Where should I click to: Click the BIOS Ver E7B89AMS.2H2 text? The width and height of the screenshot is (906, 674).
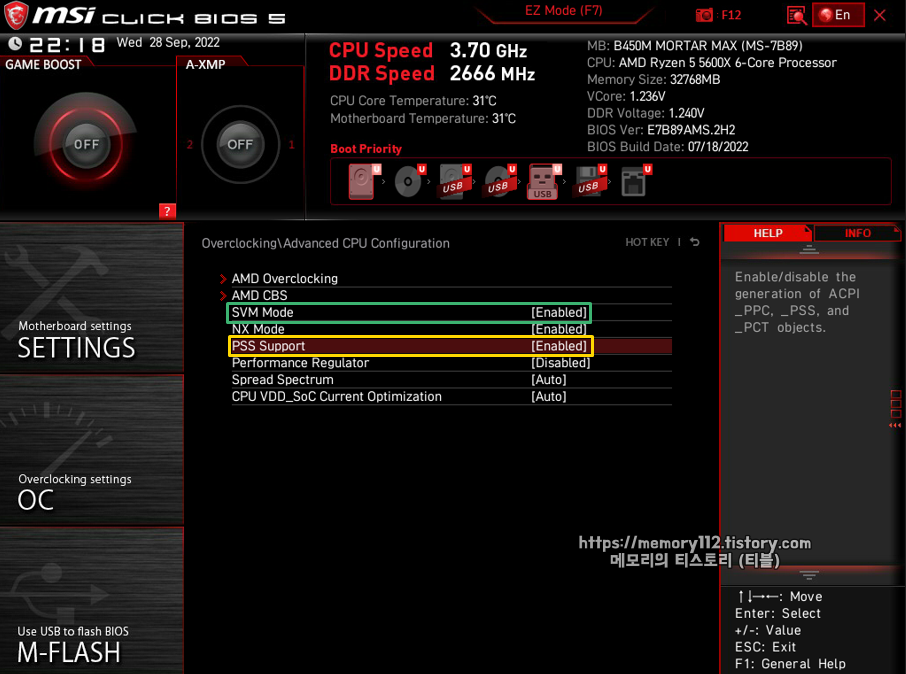click(661, 130)
